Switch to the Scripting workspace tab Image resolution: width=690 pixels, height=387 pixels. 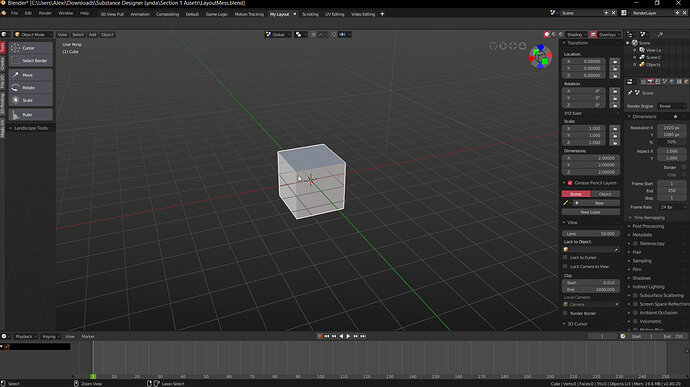point(310,14)
